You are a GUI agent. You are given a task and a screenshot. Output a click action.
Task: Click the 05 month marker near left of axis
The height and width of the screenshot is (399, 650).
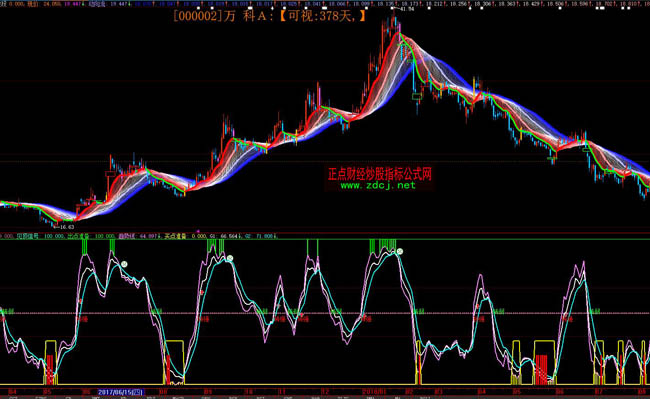(x=47, y=392)
